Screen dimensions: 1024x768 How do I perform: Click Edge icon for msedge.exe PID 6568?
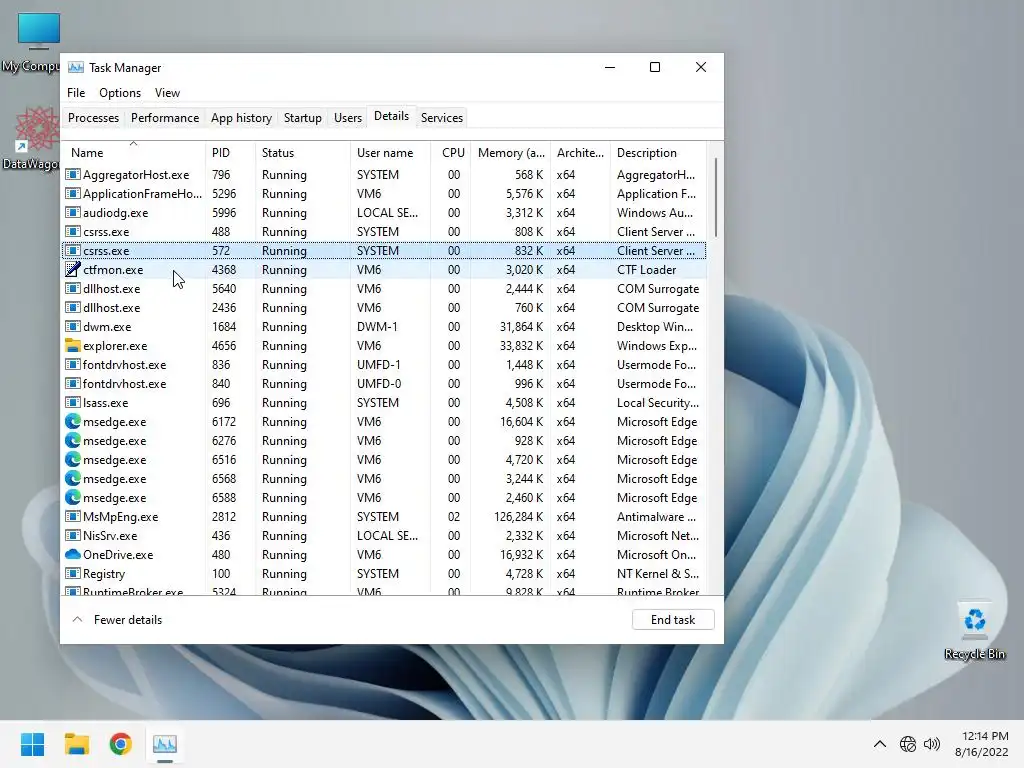pos(72,479)
